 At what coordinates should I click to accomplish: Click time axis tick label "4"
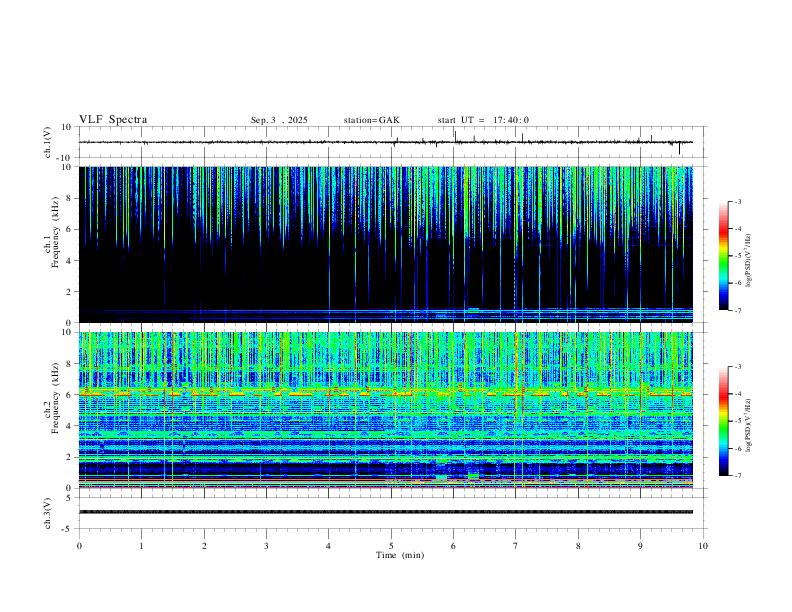(x=329, y=546)
